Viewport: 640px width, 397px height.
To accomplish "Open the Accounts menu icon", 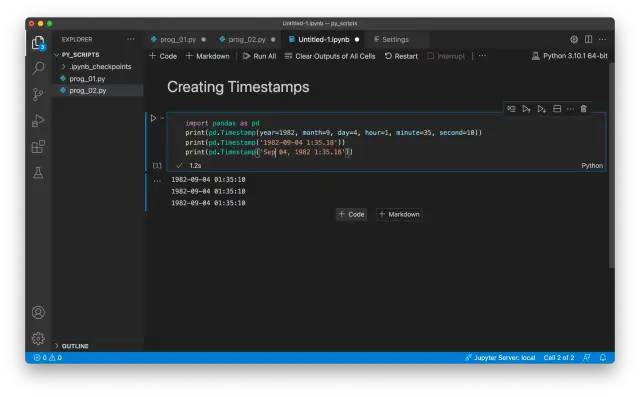I will pos(38,312).
